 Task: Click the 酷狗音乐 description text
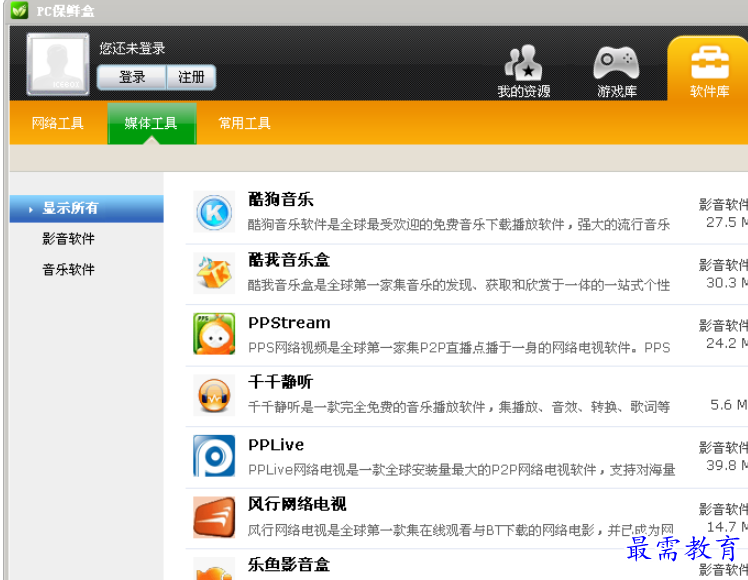pos(459,225)
